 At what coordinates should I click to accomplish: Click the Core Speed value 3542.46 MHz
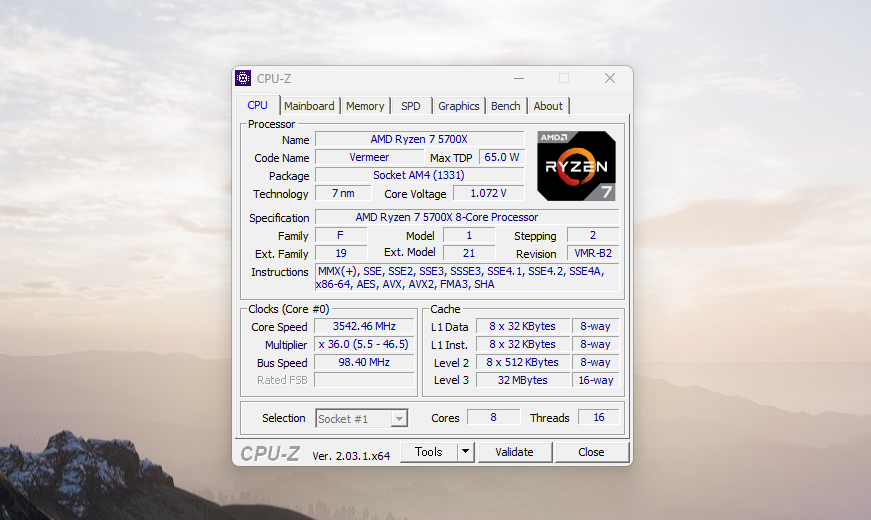tap(364, 326)
